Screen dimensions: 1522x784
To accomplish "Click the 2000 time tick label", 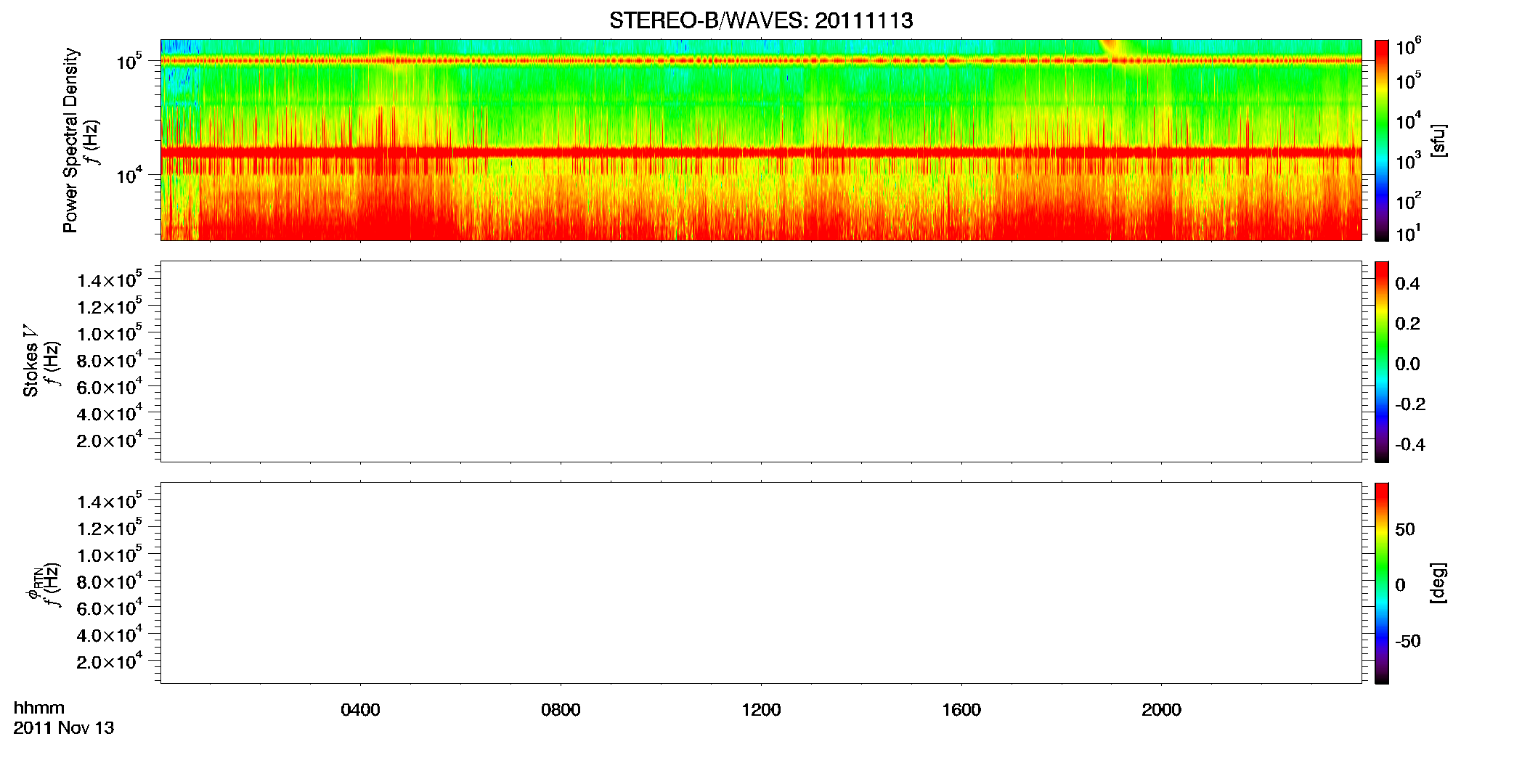I will pos(1161,710).
